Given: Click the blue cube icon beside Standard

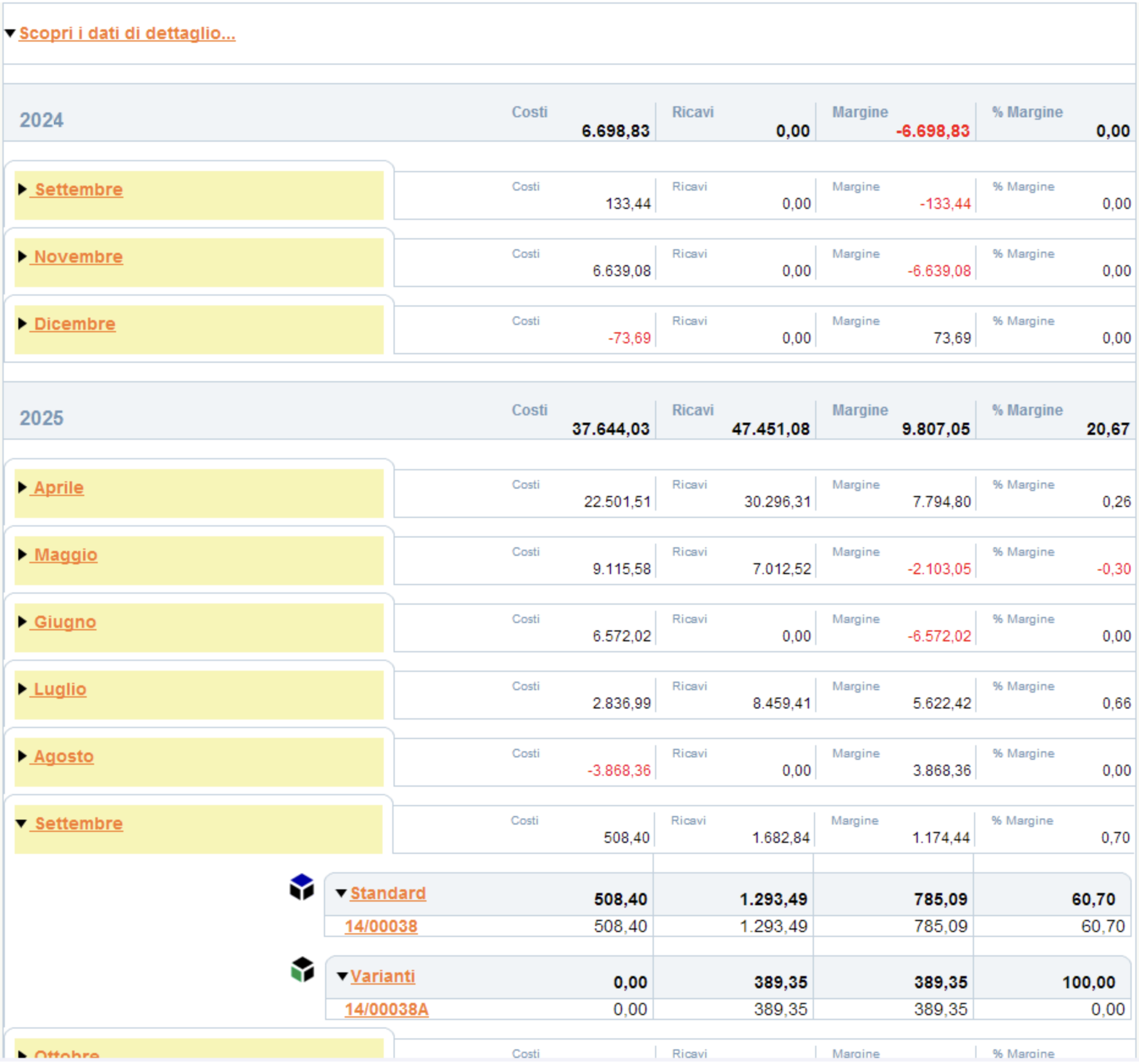Looking at the screenshot, I should (x=301, y=887).
